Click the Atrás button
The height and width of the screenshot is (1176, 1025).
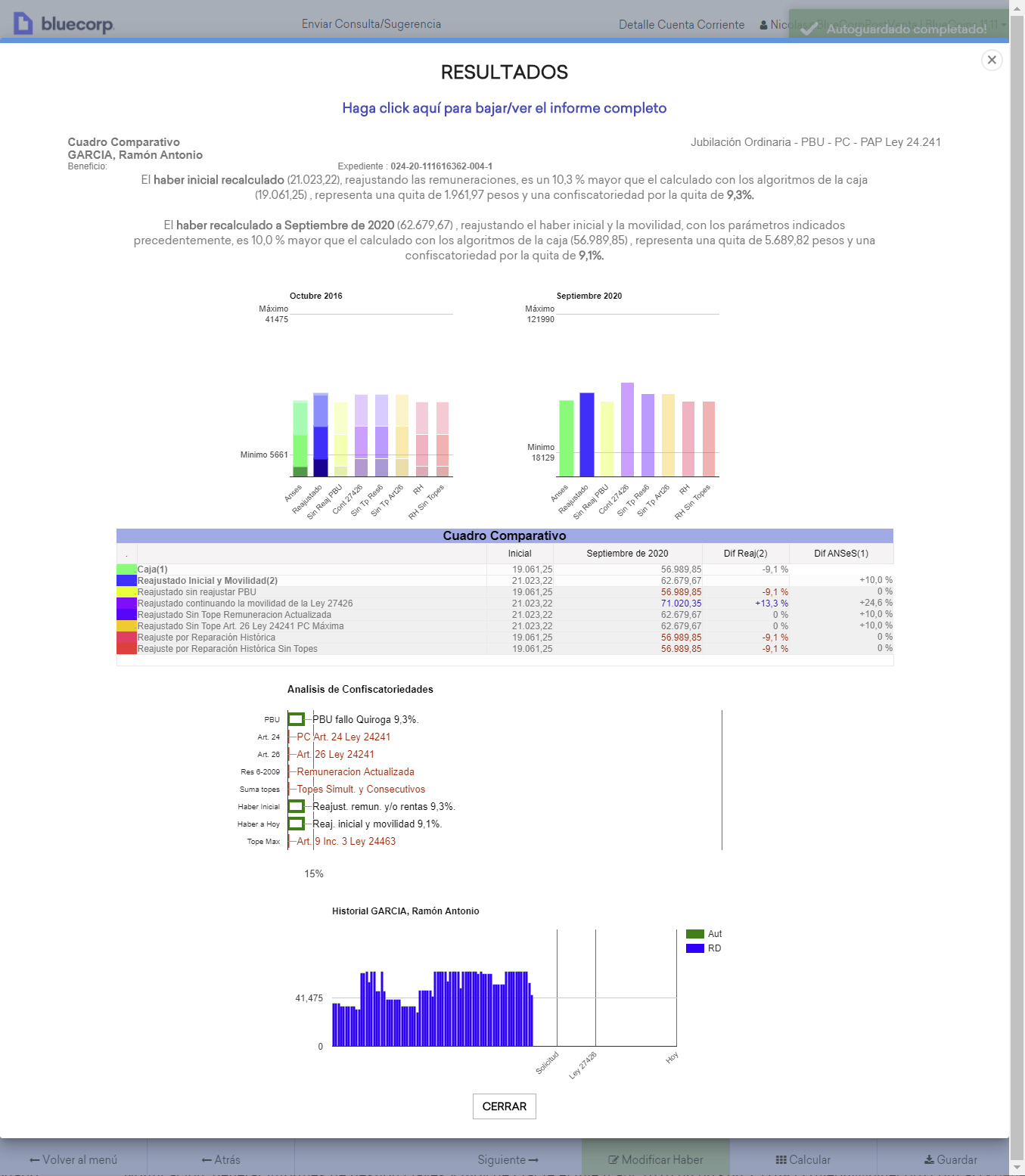point(221,1159)
